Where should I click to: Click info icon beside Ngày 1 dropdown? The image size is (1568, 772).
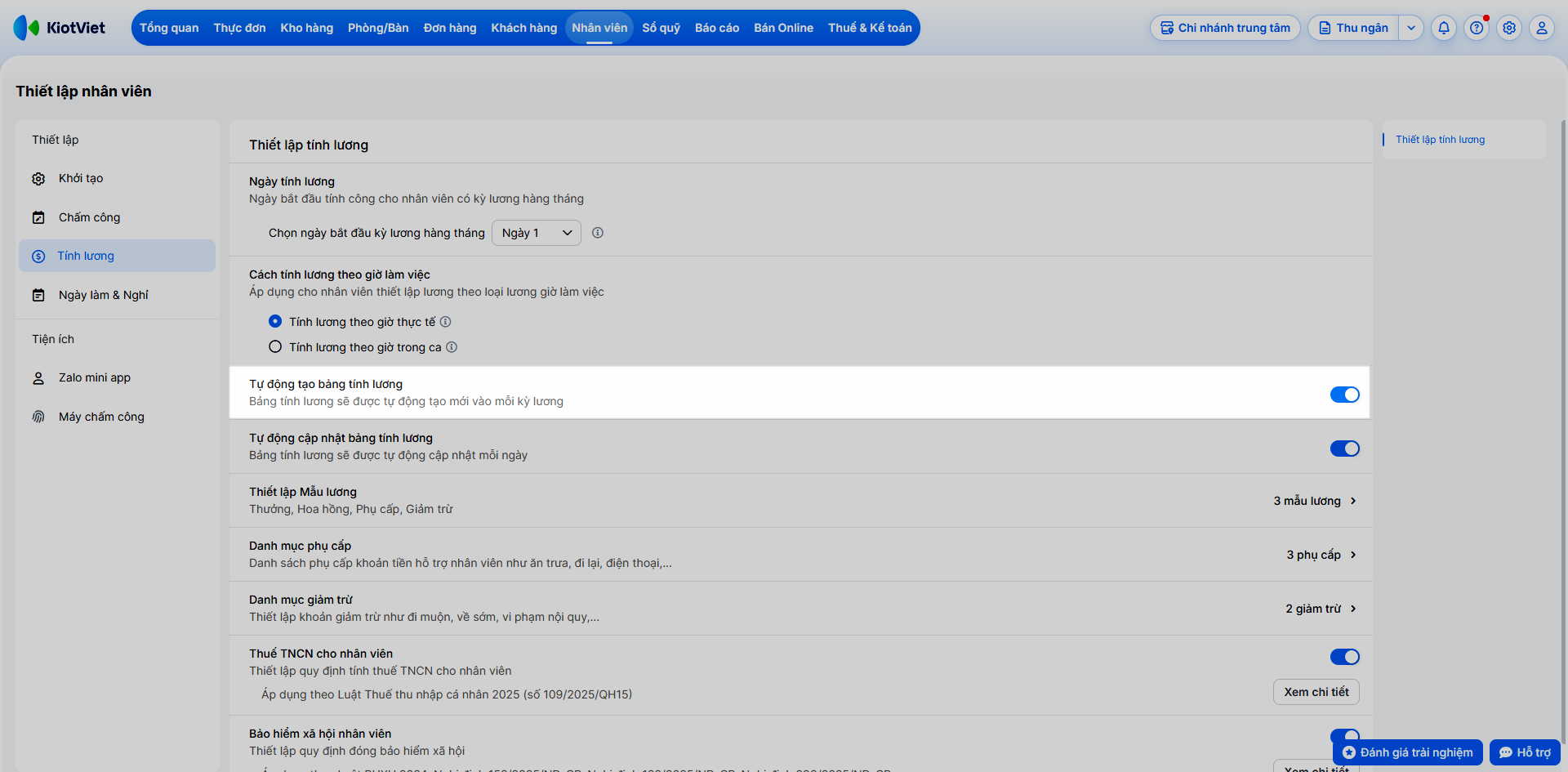(x=598, y=233)
